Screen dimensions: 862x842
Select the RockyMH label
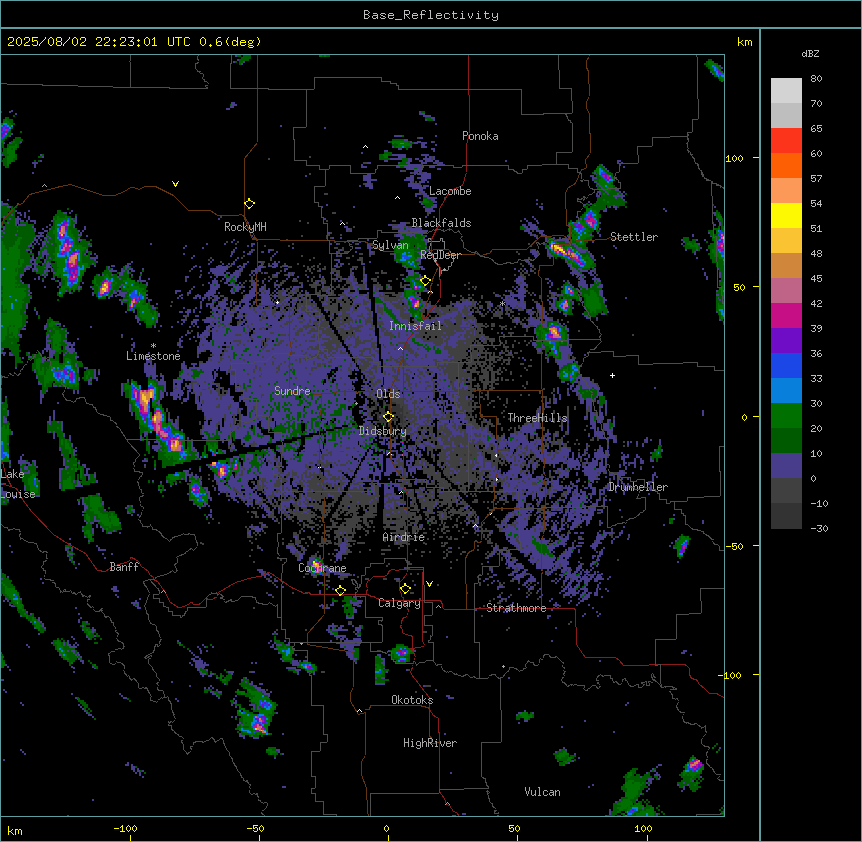tap(245, 227)
